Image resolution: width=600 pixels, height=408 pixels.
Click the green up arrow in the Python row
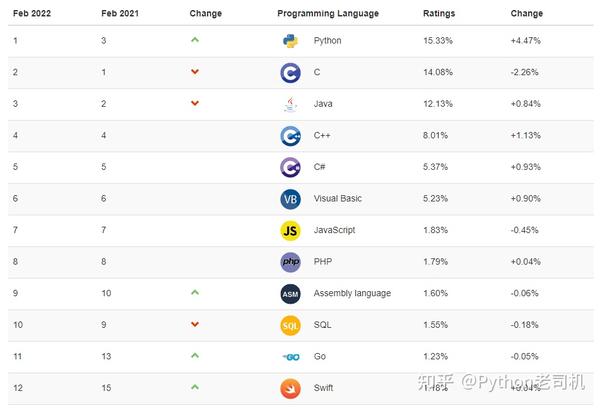[x=195, y=40]
